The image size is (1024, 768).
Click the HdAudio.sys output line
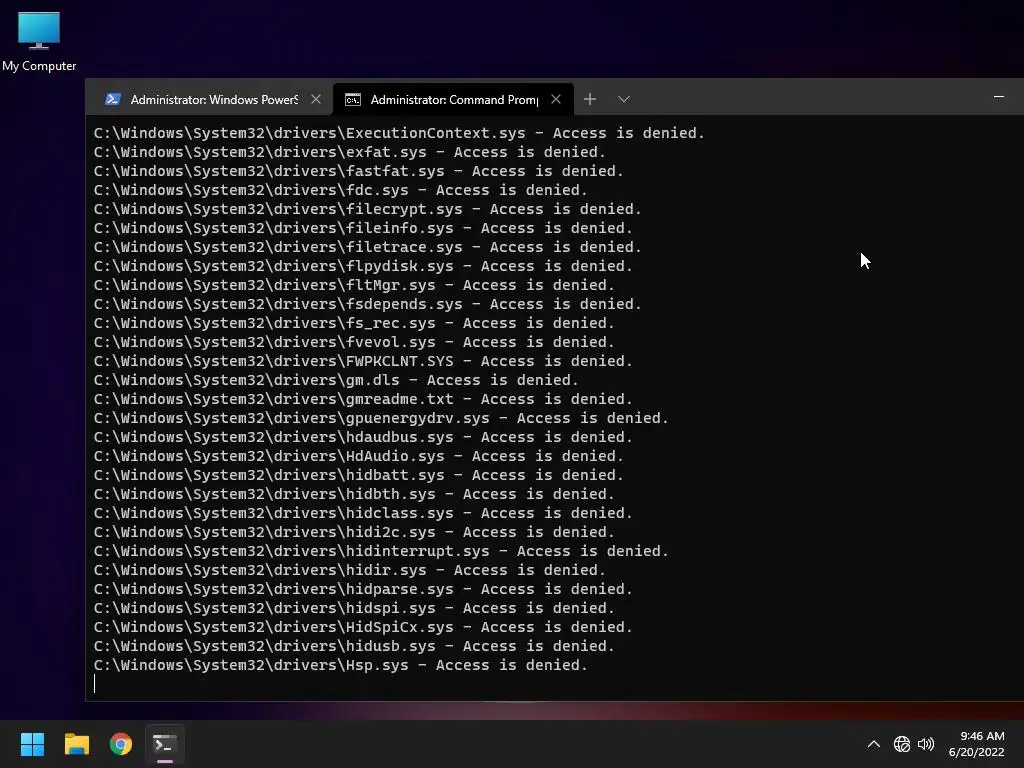click(x=359, y=456)
